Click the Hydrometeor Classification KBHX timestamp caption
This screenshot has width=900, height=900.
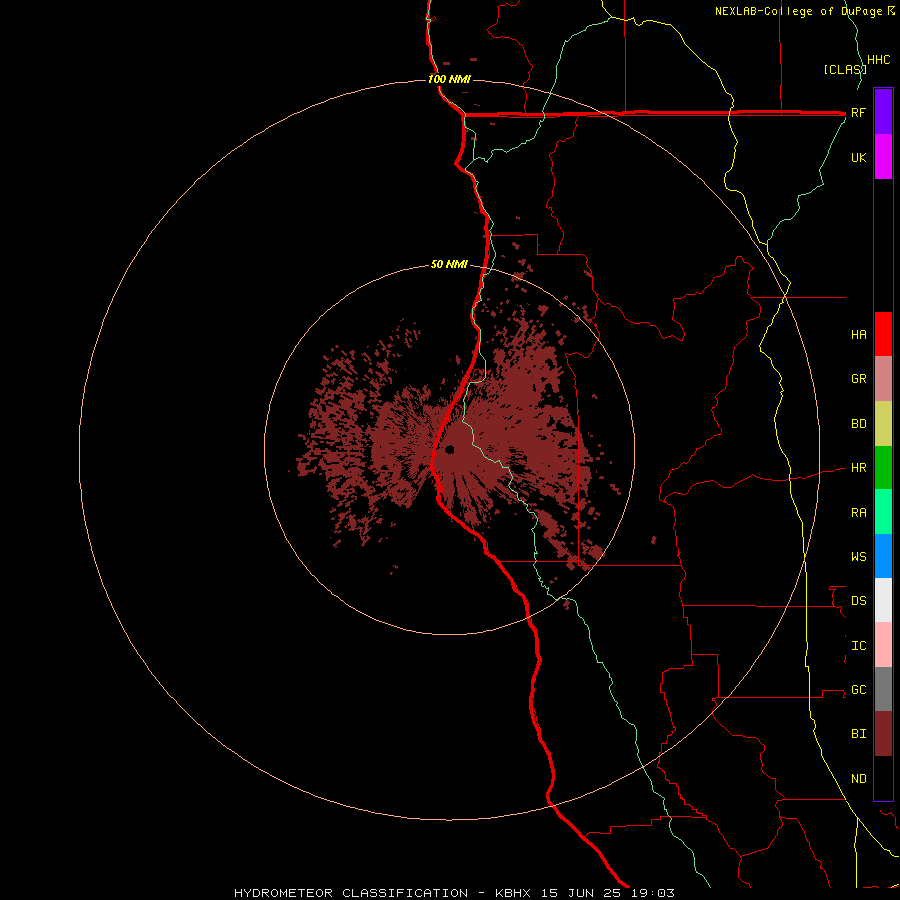[x=454, y=893]
